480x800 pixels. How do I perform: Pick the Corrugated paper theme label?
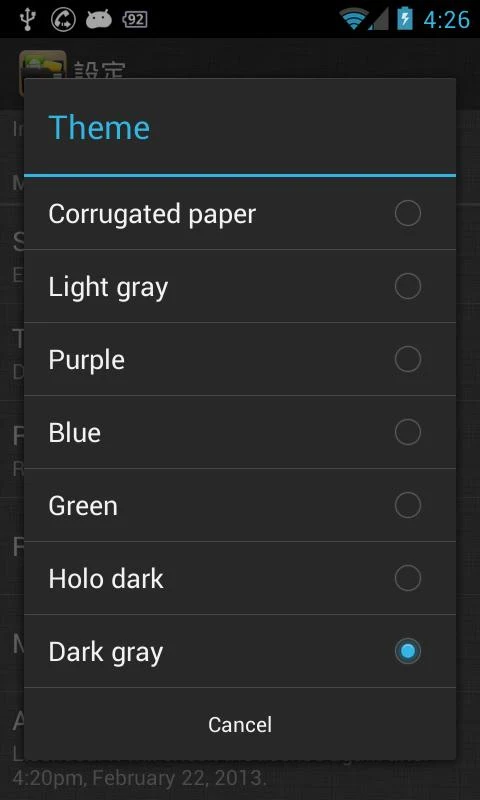click(152, 214)
